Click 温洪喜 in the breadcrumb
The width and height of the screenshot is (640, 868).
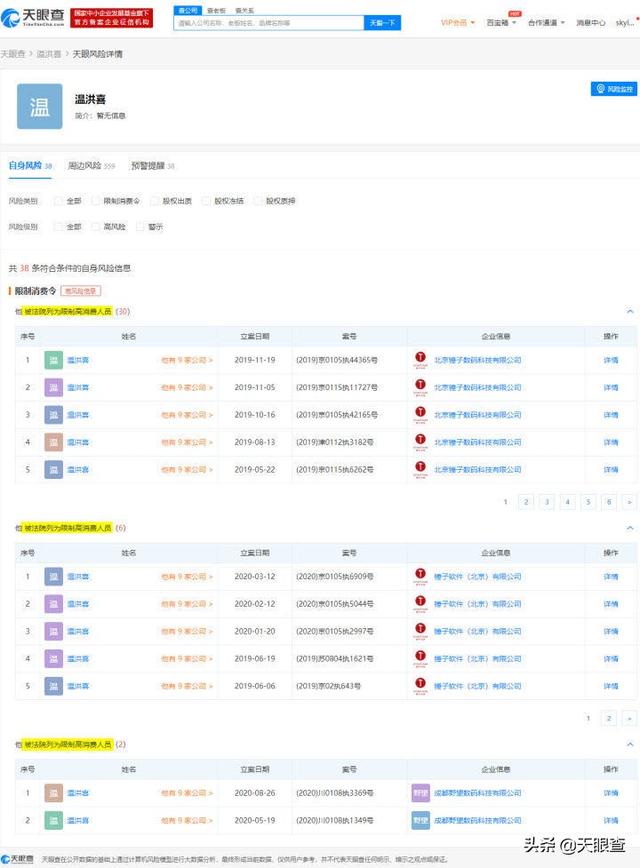point(49,54)
